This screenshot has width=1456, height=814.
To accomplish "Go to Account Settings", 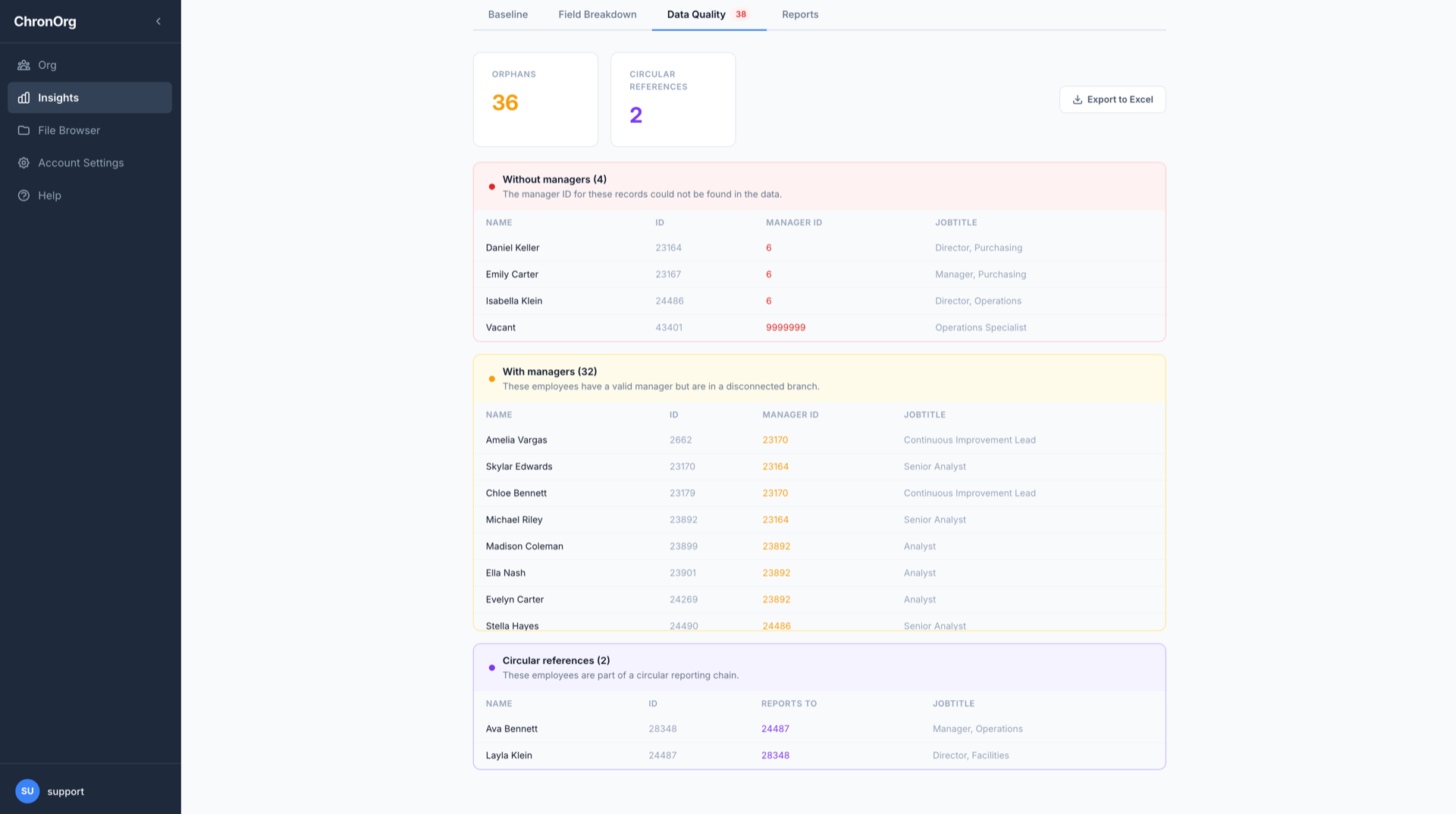I will click(x=89, y=163).
